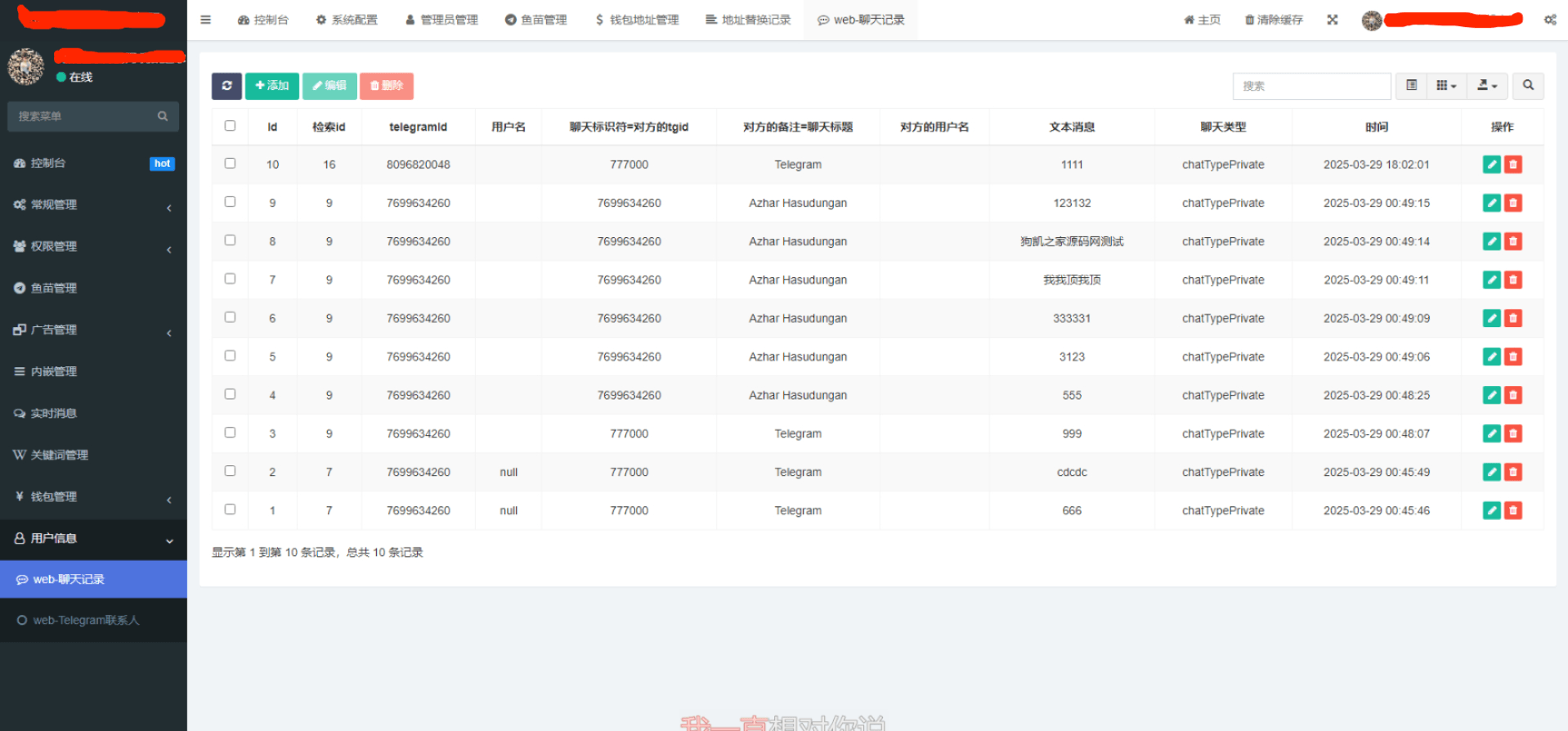Viewport: 1568px width, 731px height.
Task: Toggle the table card view icon
Action: pyautogui.click(x=1411, y=86)
